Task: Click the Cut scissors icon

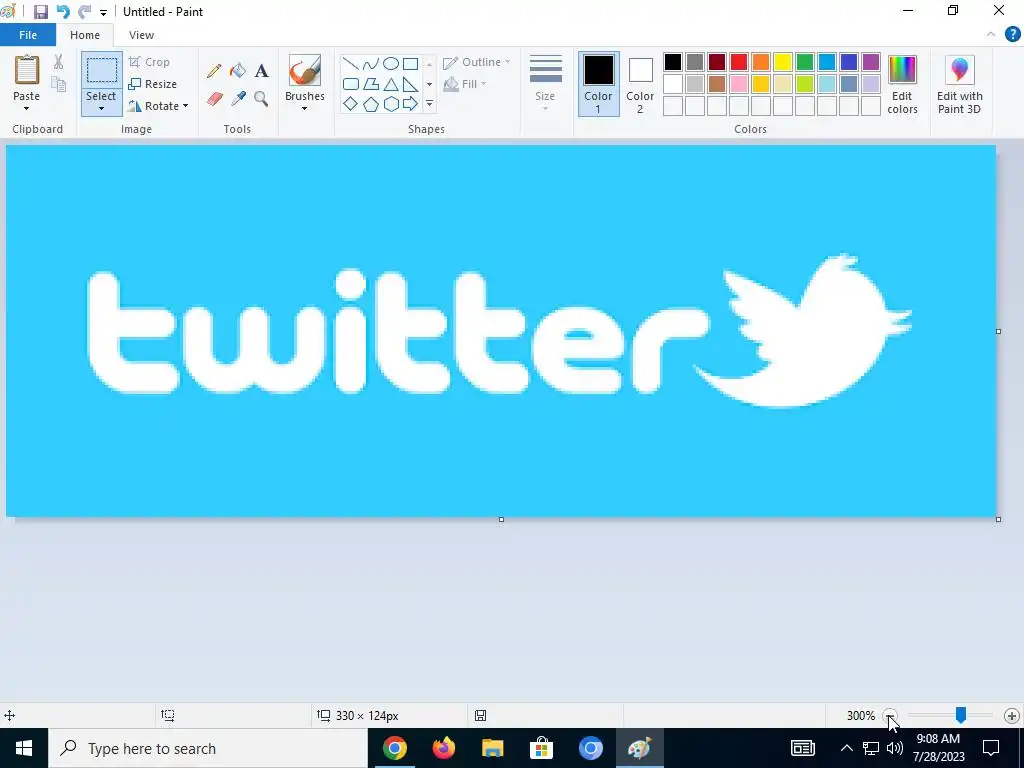Action: click(x=59, y=62)
